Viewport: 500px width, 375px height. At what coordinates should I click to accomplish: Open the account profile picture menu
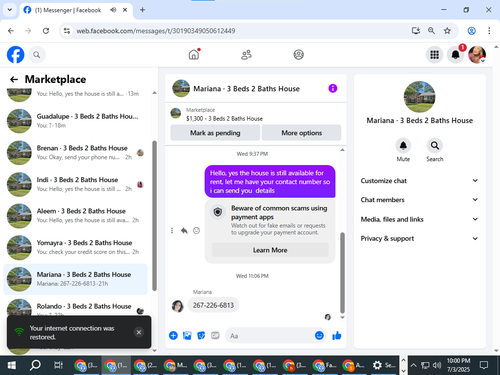477,55
